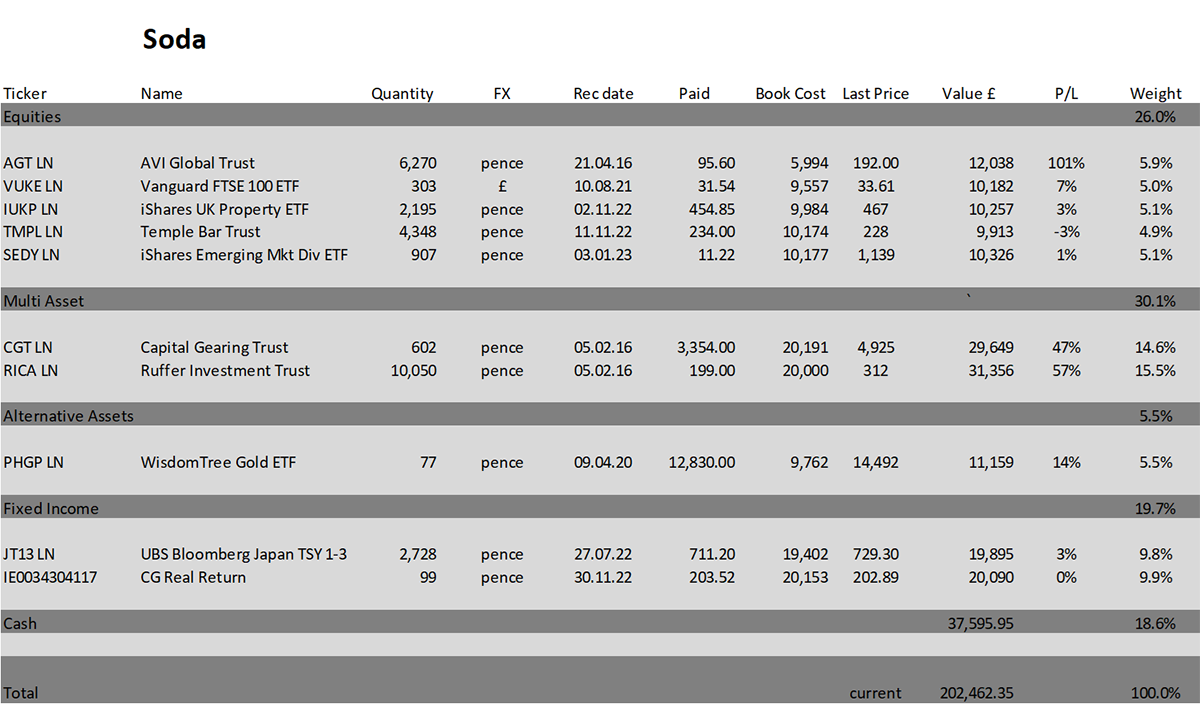This screenshot has height=704, width=1200.
Task: Select the Weight column header
Action: 1155,94
